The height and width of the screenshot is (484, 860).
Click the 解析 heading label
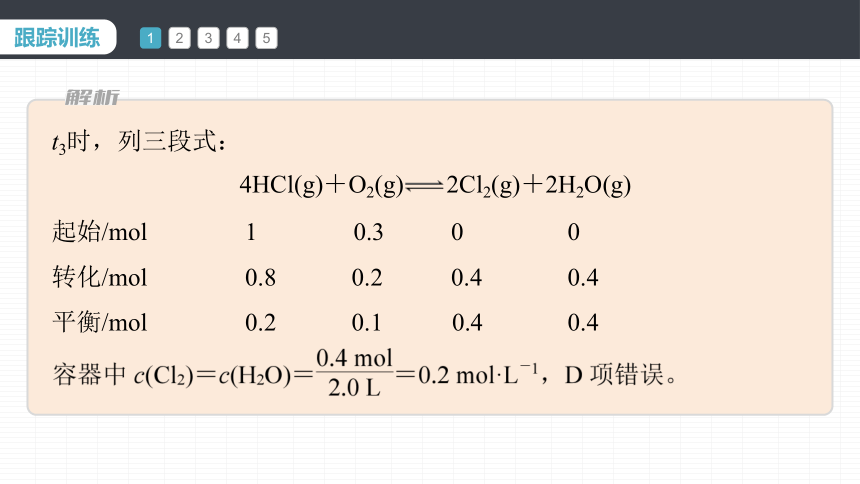(92, 97)
